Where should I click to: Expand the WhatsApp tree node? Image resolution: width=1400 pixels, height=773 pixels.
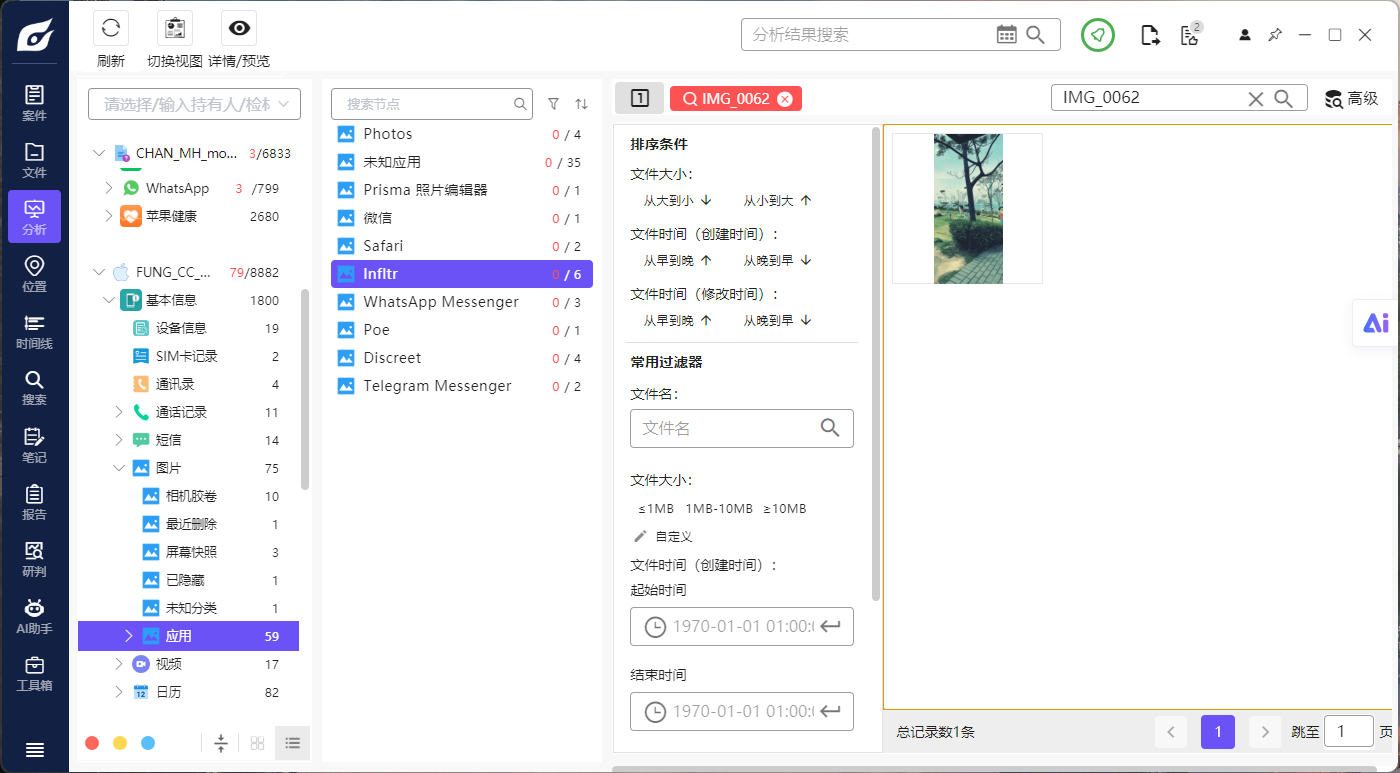click(x=109, y=188)
